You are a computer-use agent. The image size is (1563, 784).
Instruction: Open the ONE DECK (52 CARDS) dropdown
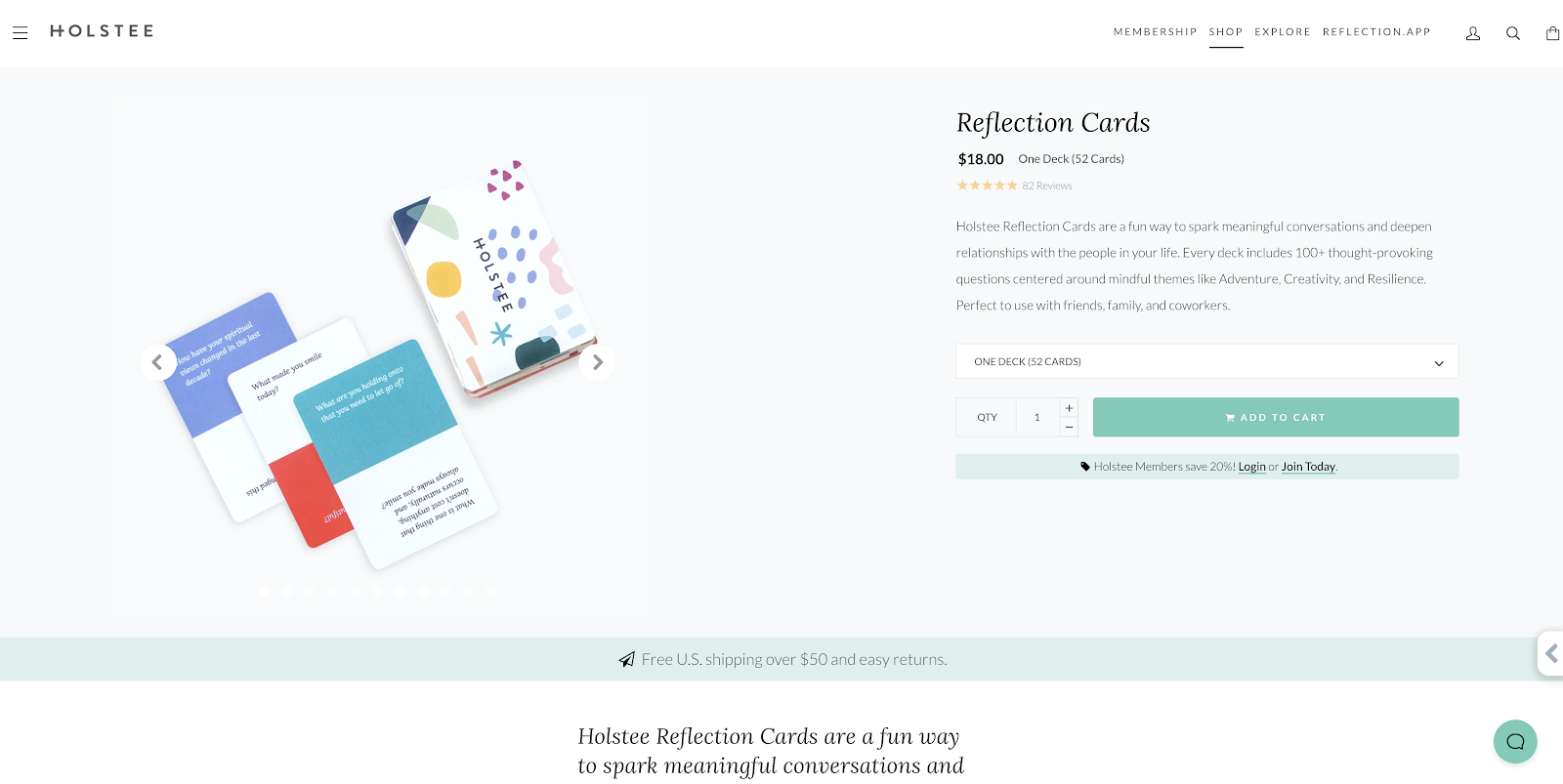1206,360
